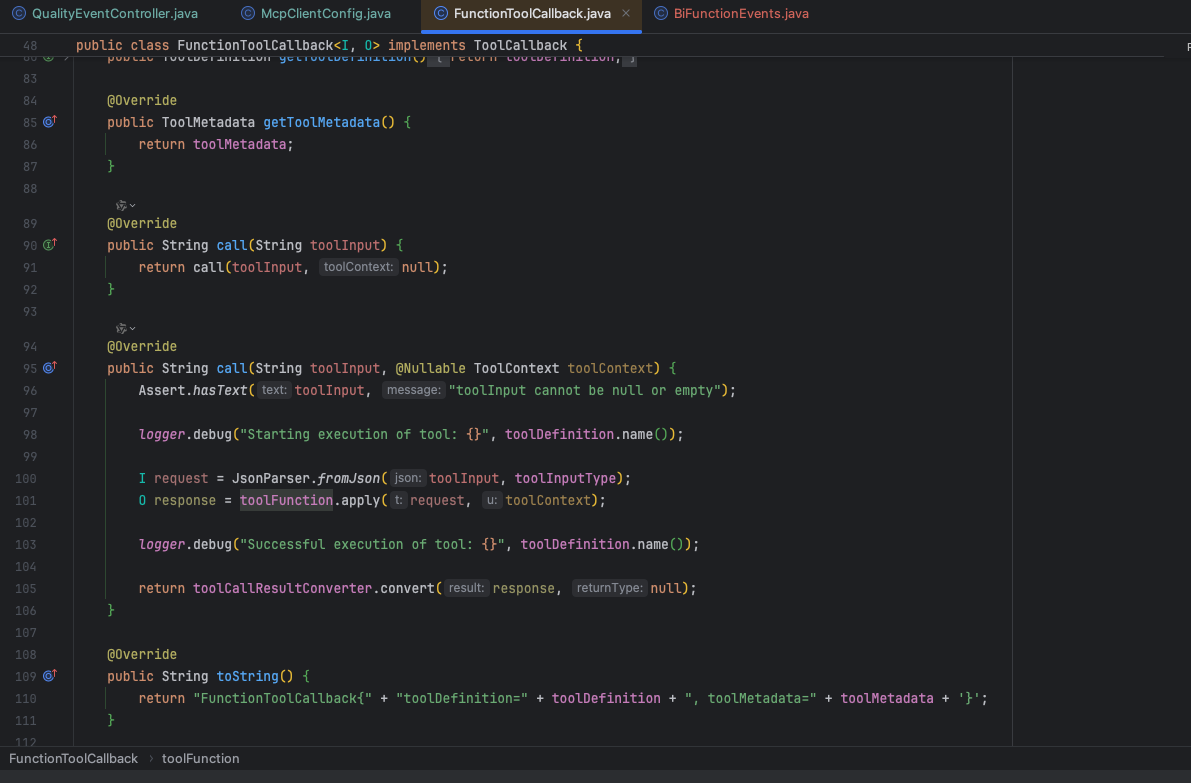Click the 'result:' inlay hint
The image size is (1191, 783).
pyautogui.click(x=466, y=589)
